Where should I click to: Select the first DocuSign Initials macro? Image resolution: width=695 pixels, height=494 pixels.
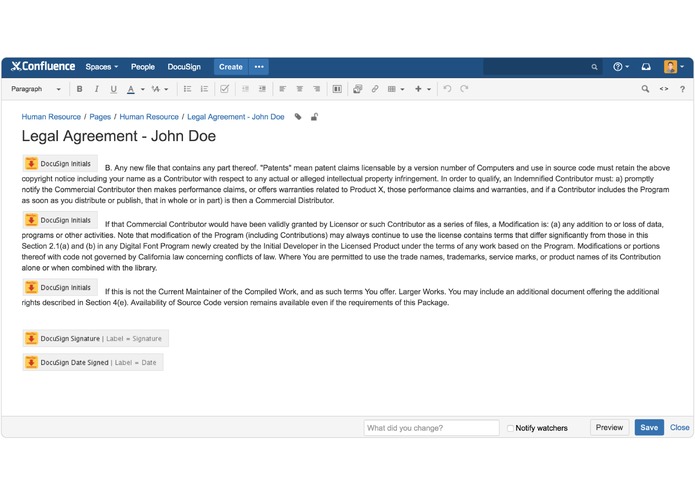60,163
